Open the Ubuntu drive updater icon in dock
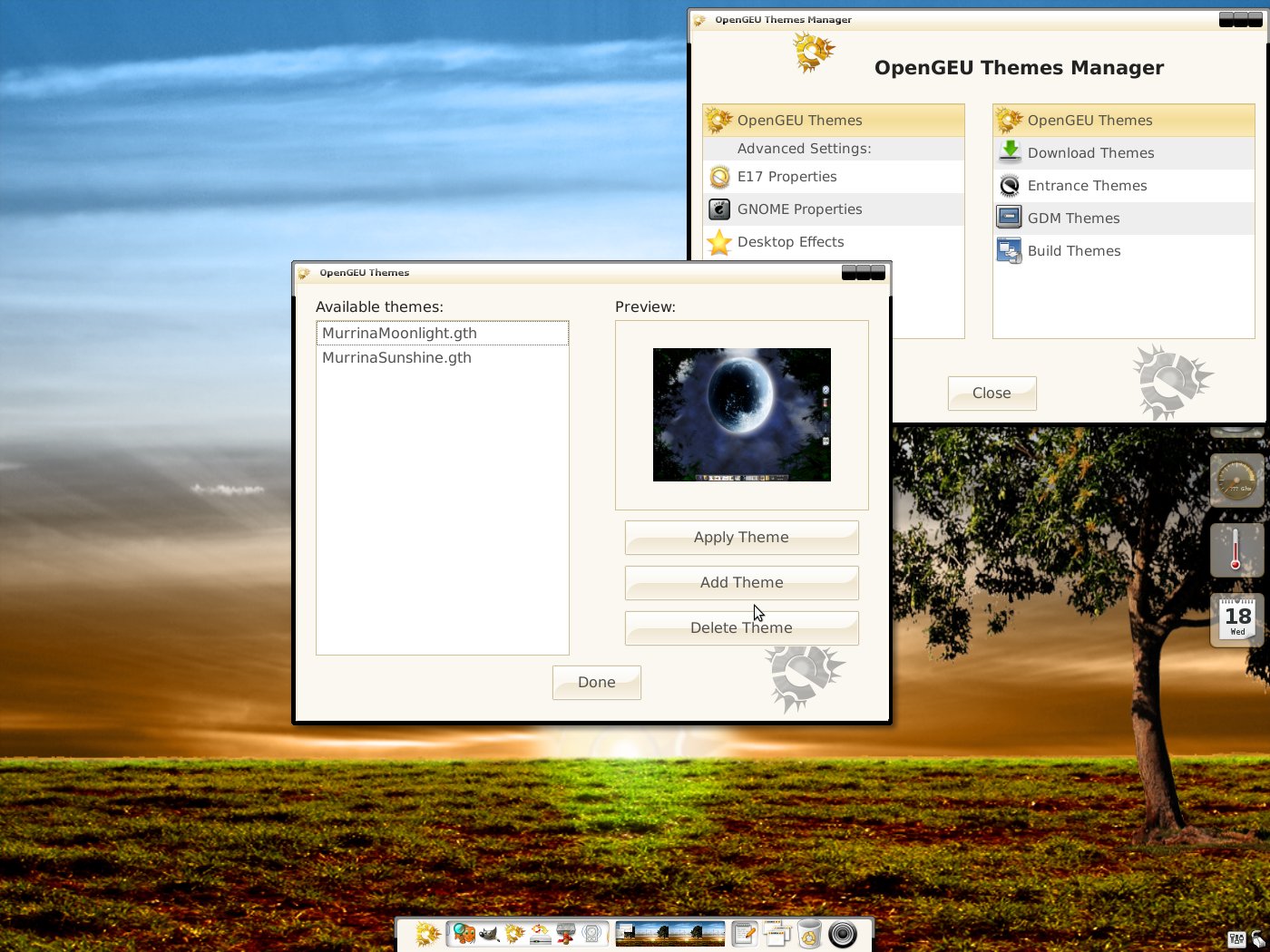This screenshot has height=952, width=1270. click(541, 933)
